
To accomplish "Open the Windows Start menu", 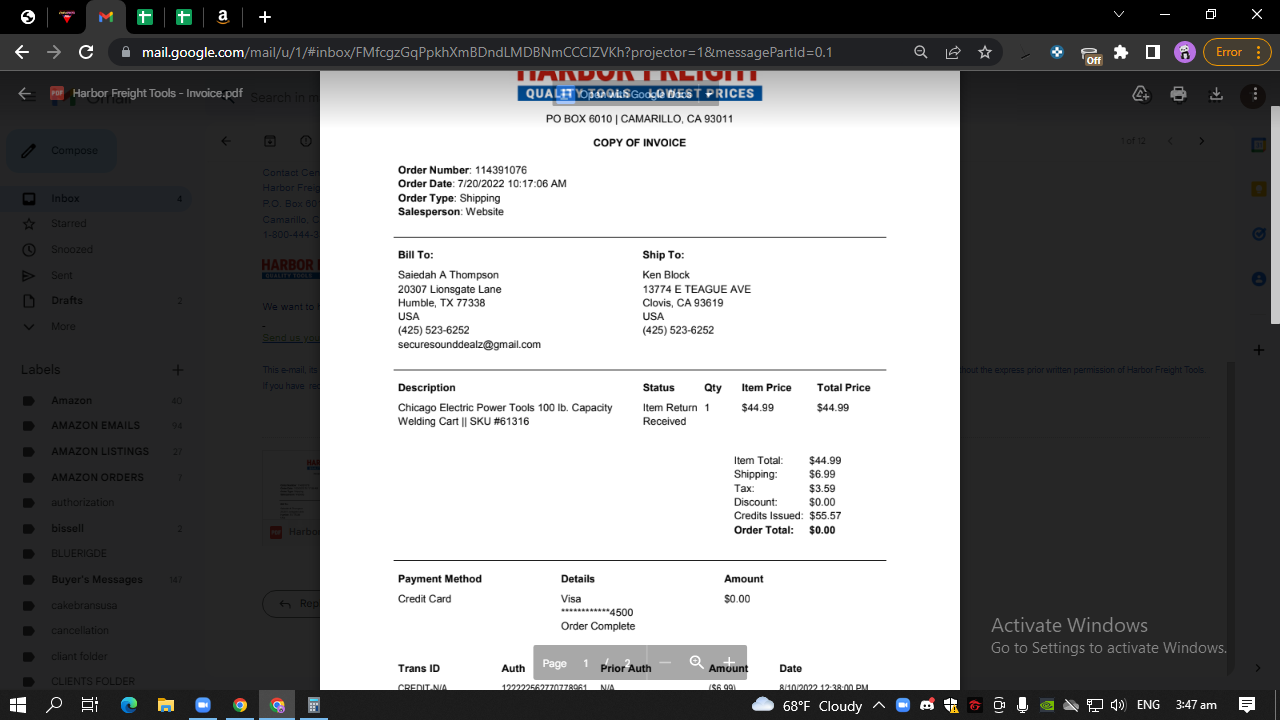I will click(x=18, y=705).
